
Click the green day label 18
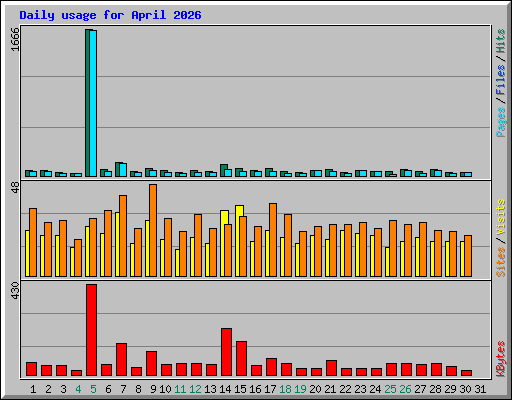285,389
